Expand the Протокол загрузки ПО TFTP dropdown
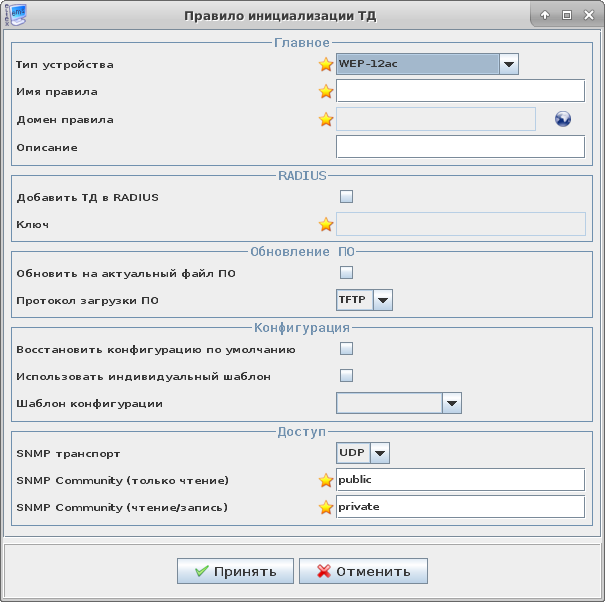This screenshot has width=605, height=602. coord(382,299)
